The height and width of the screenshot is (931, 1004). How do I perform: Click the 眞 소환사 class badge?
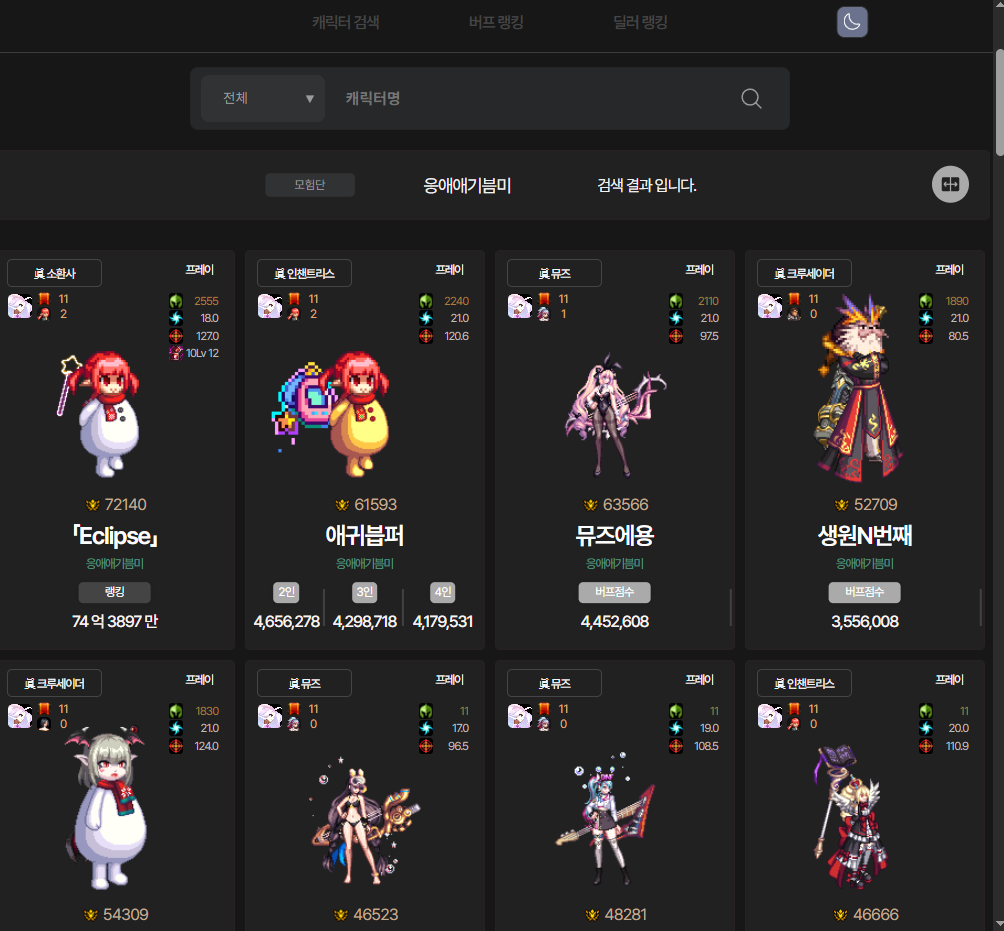pyautogui.click(x=54, y=273)
